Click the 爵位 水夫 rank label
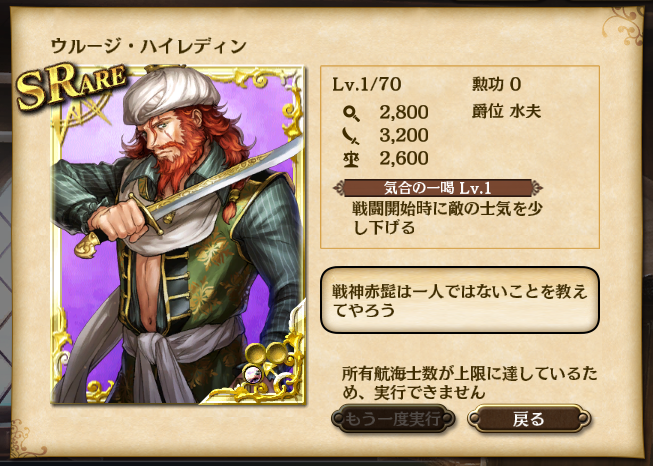Screen dimensions: 653x466 (x=506, y=112)
